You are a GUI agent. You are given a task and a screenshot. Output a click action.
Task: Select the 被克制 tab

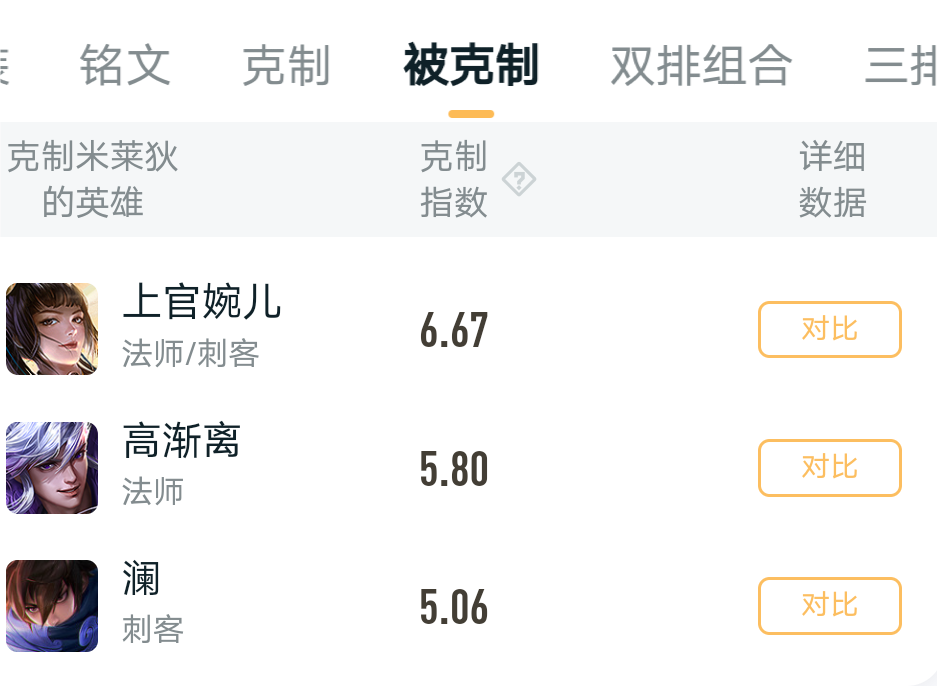[471, 65]
